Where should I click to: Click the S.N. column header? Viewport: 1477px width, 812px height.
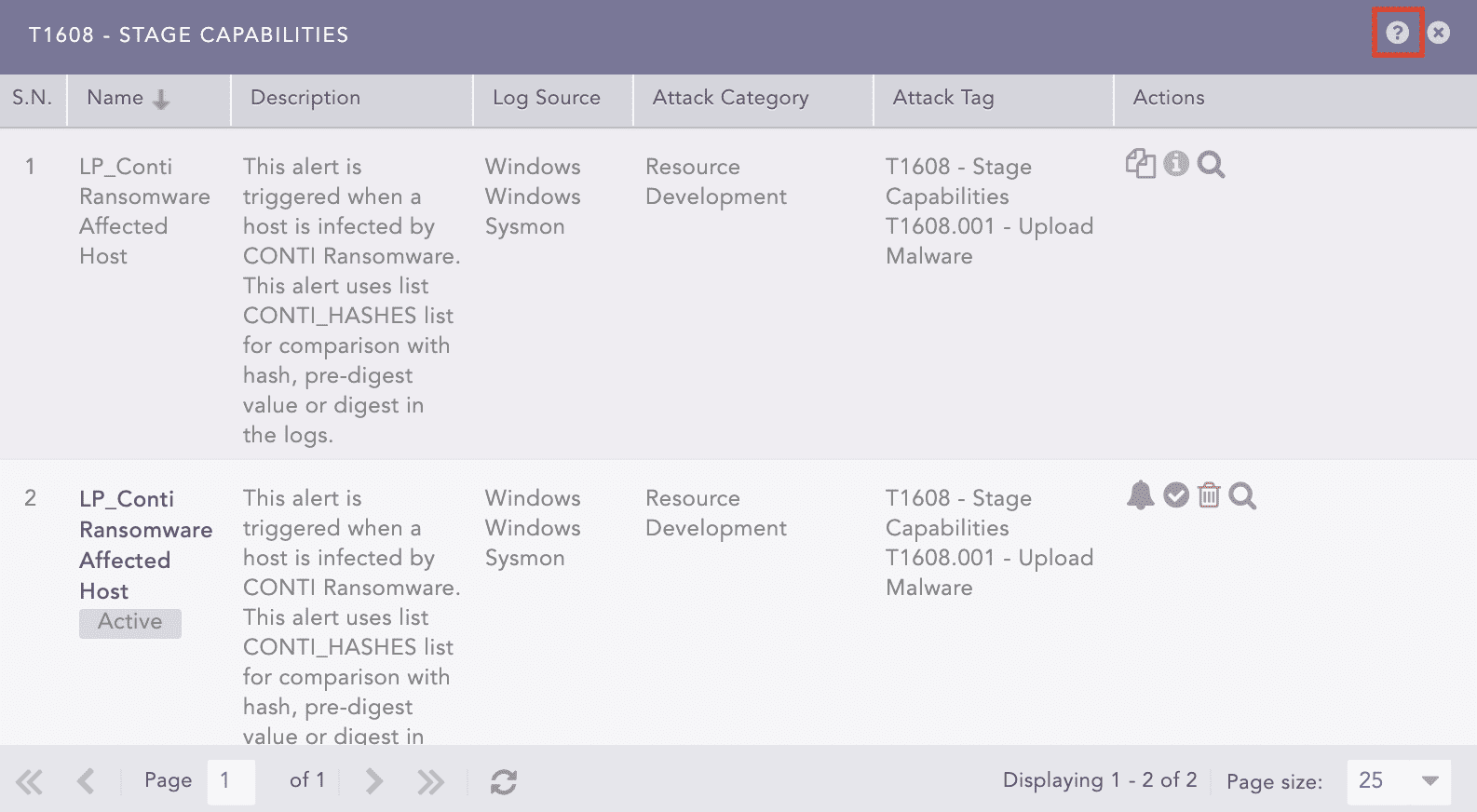(x=33, y=99)
